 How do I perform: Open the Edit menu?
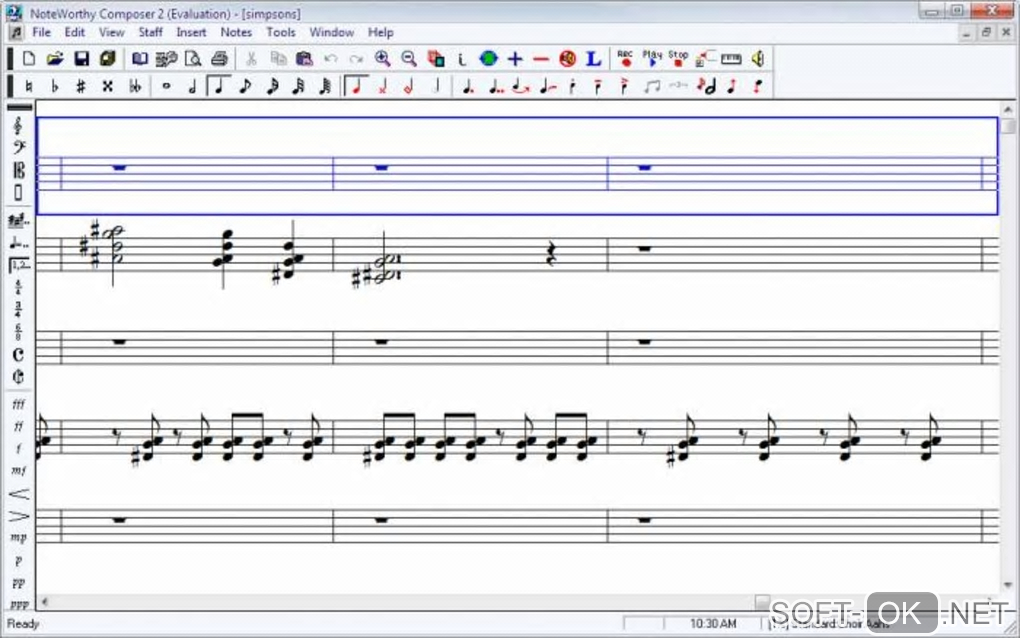75,32
